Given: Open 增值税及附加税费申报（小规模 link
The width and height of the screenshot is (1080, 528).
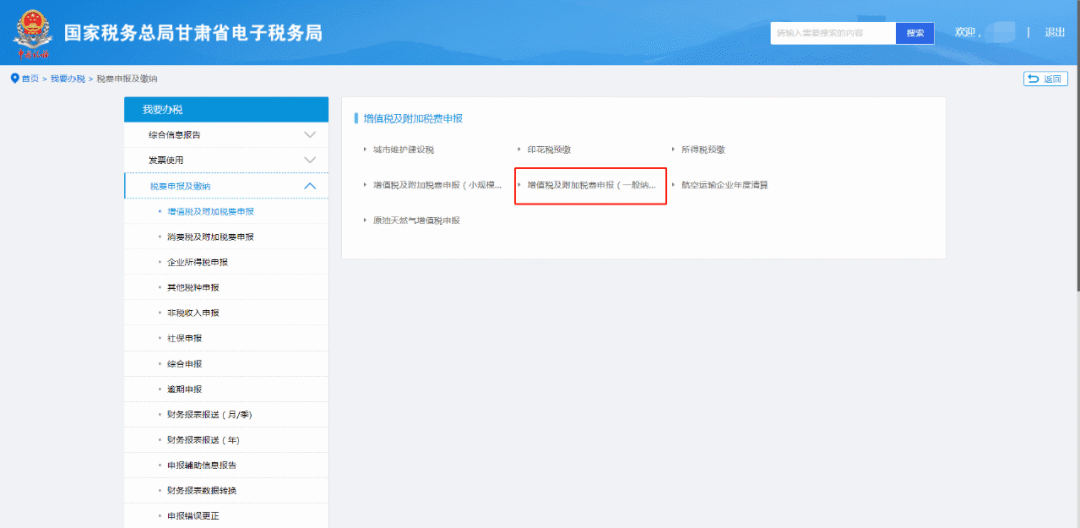Looking at the screenshot, I should [437, 184].
